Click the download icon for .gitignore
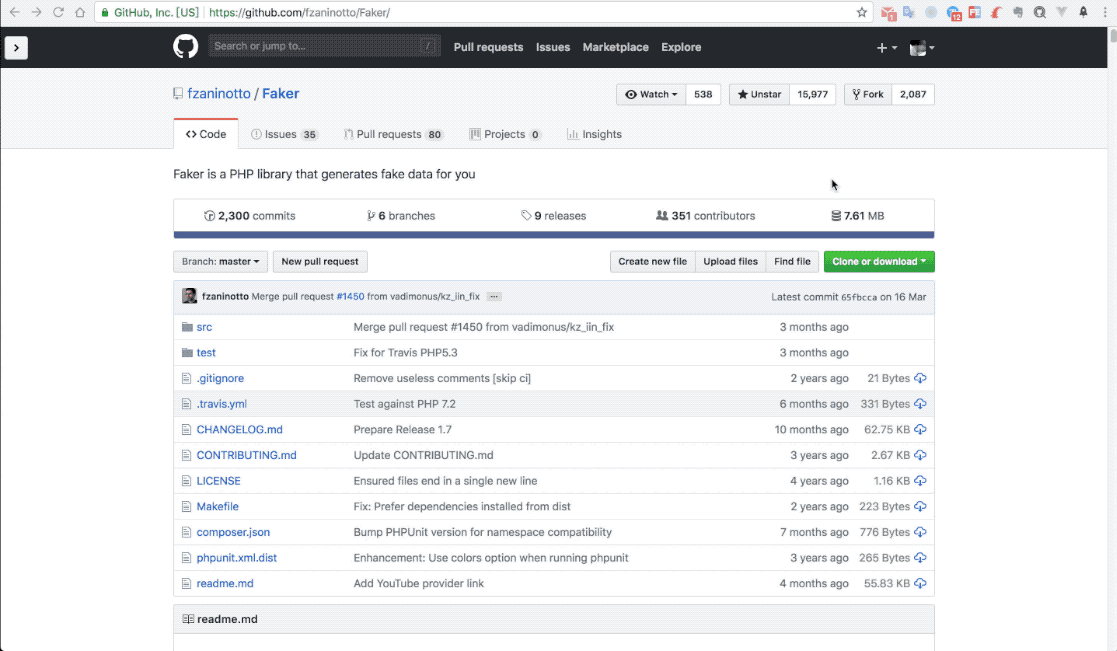Screen dimensions: 1117x651 920,378
